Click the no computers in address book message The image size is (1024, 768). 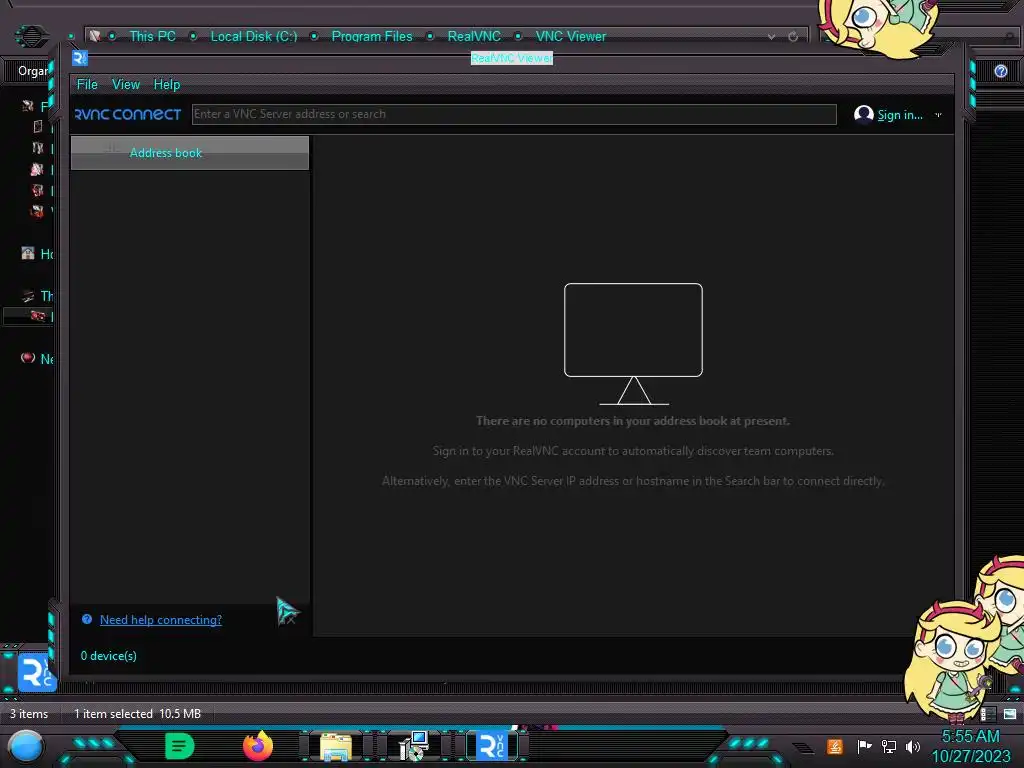[633, 421]
